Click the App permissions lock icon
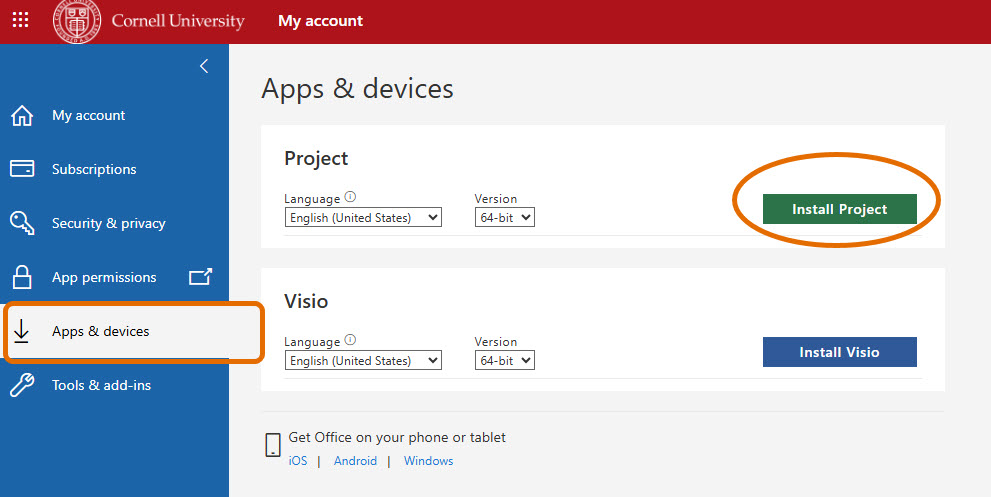991x497 pixels. click(22, 277)
